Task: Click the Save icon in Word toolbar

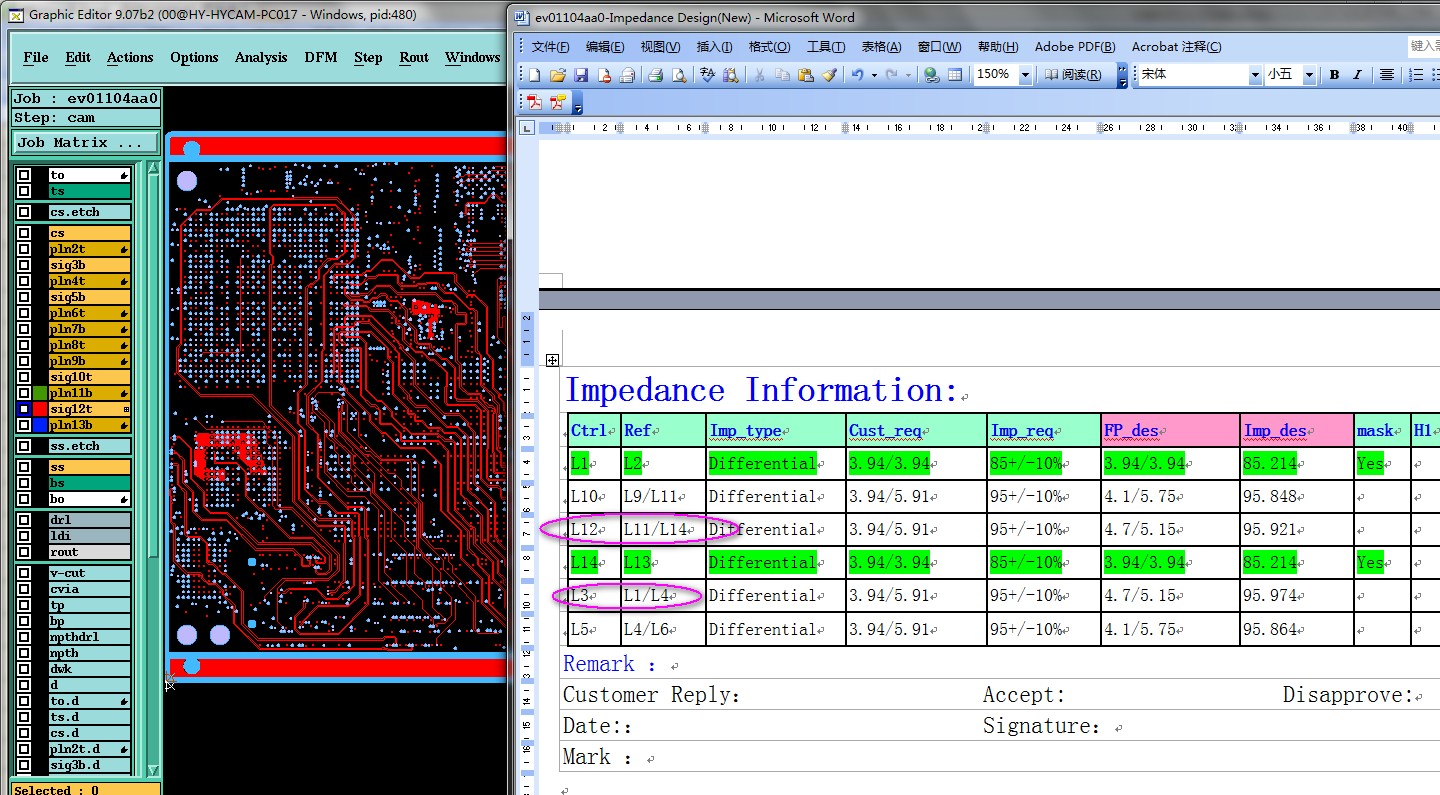Action: coord(581,75)
